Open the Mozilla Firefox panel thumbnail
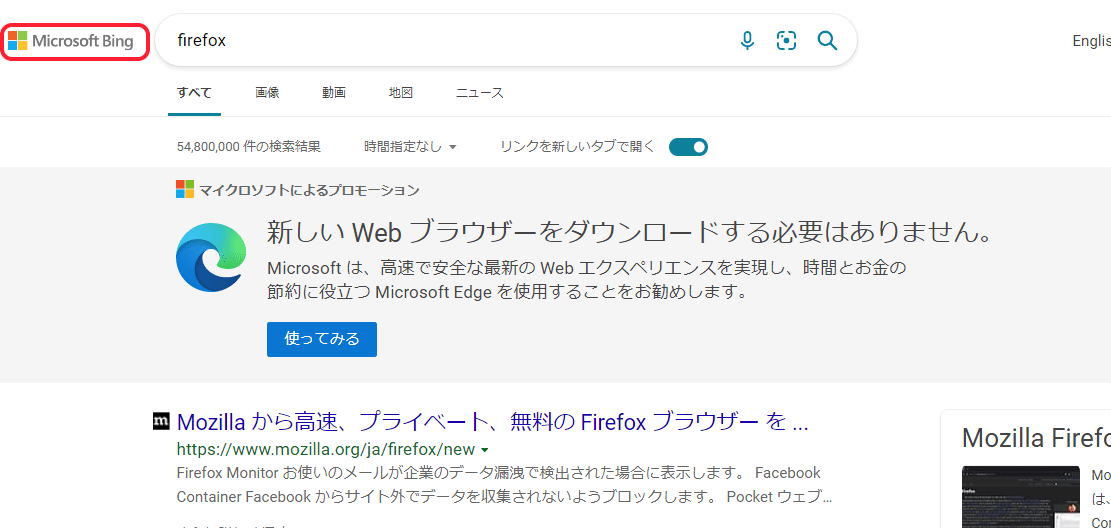Screen dimensions: 1111x528 (1020, 497)
